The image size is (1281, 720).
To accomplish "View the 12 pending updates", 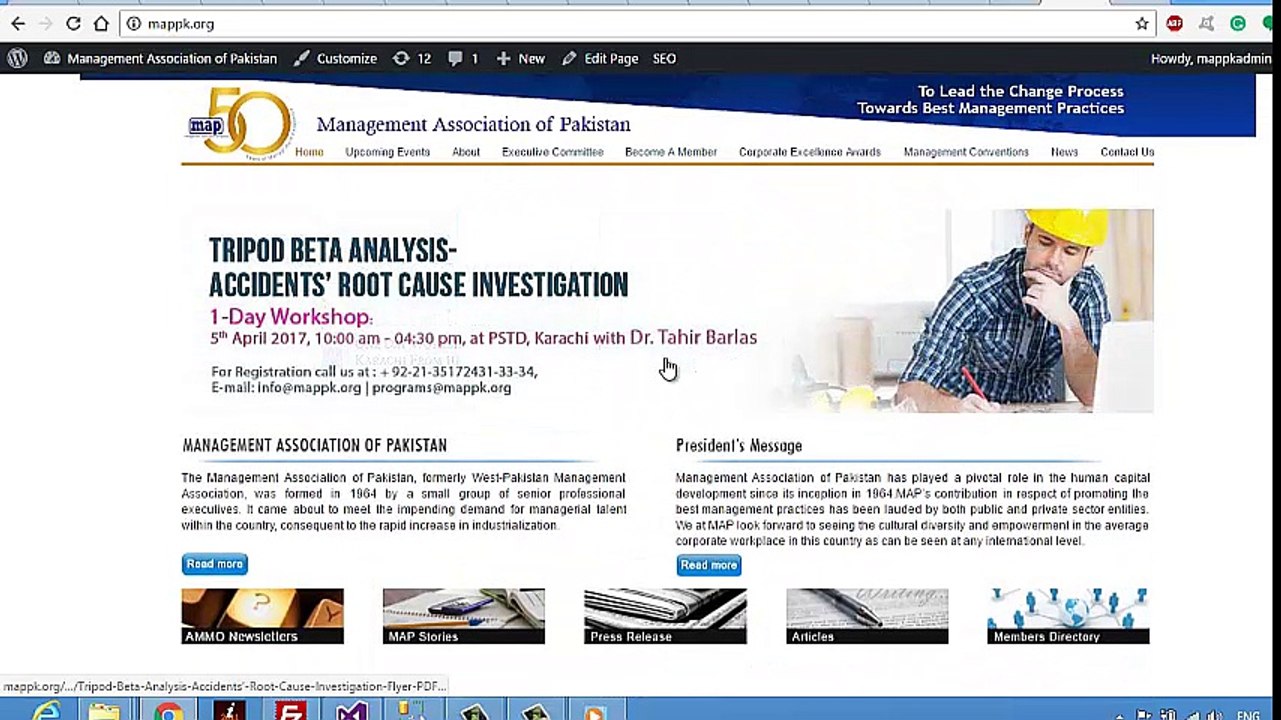I will tap(412, 58).
